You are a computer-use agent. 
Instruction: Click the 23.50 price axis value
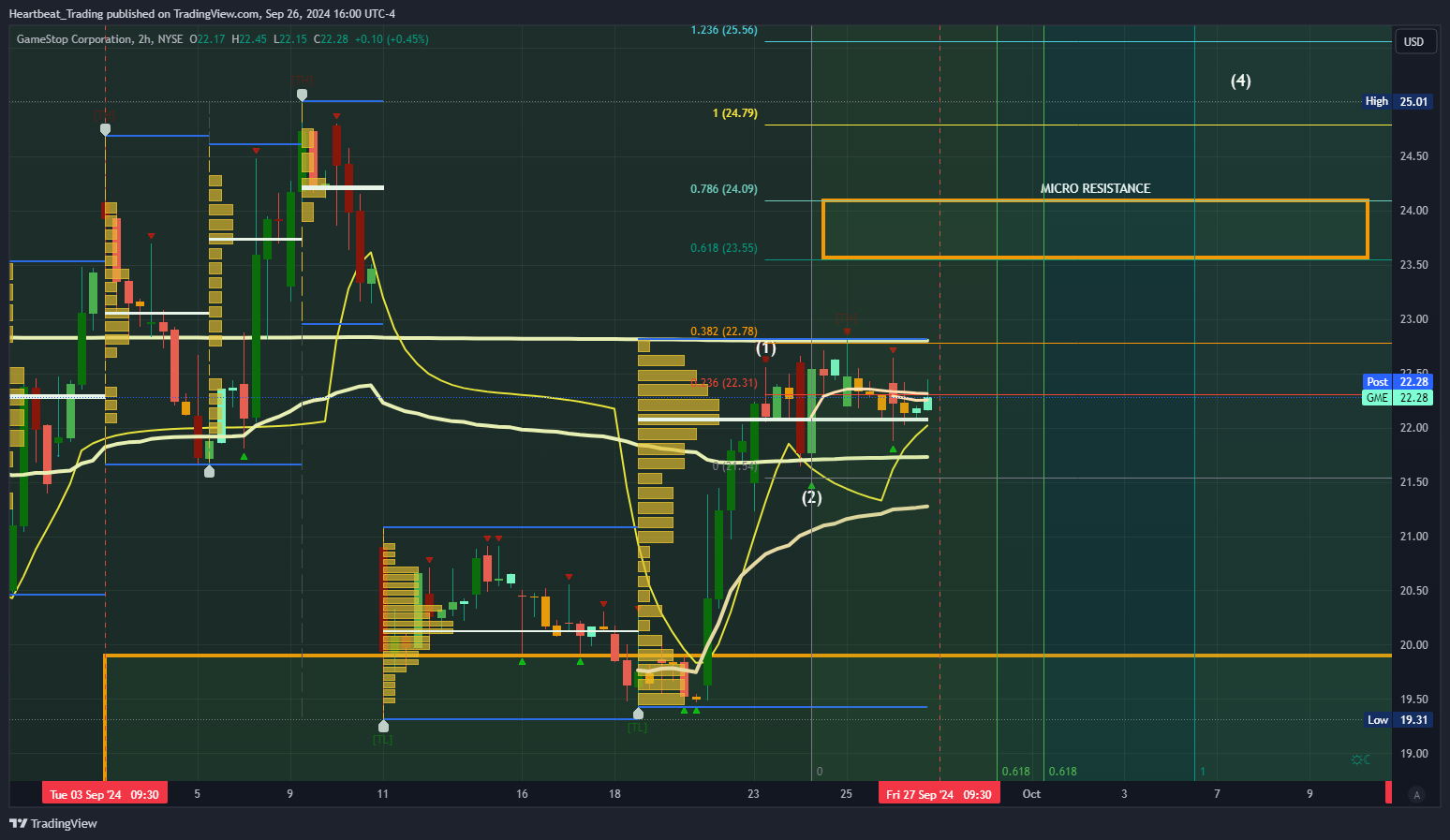coord(1413,265)
